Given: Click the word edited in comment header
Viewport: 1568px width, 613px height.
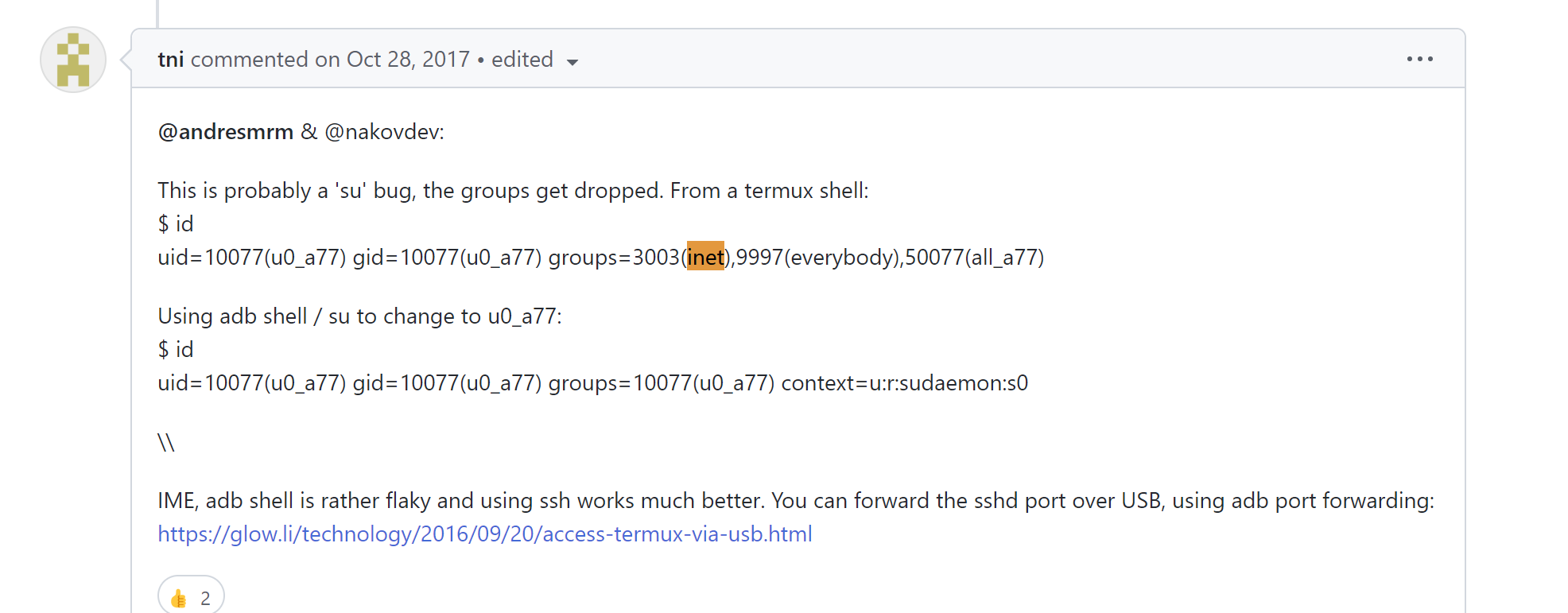Looking at the screenshot, I should pos(522,60).
